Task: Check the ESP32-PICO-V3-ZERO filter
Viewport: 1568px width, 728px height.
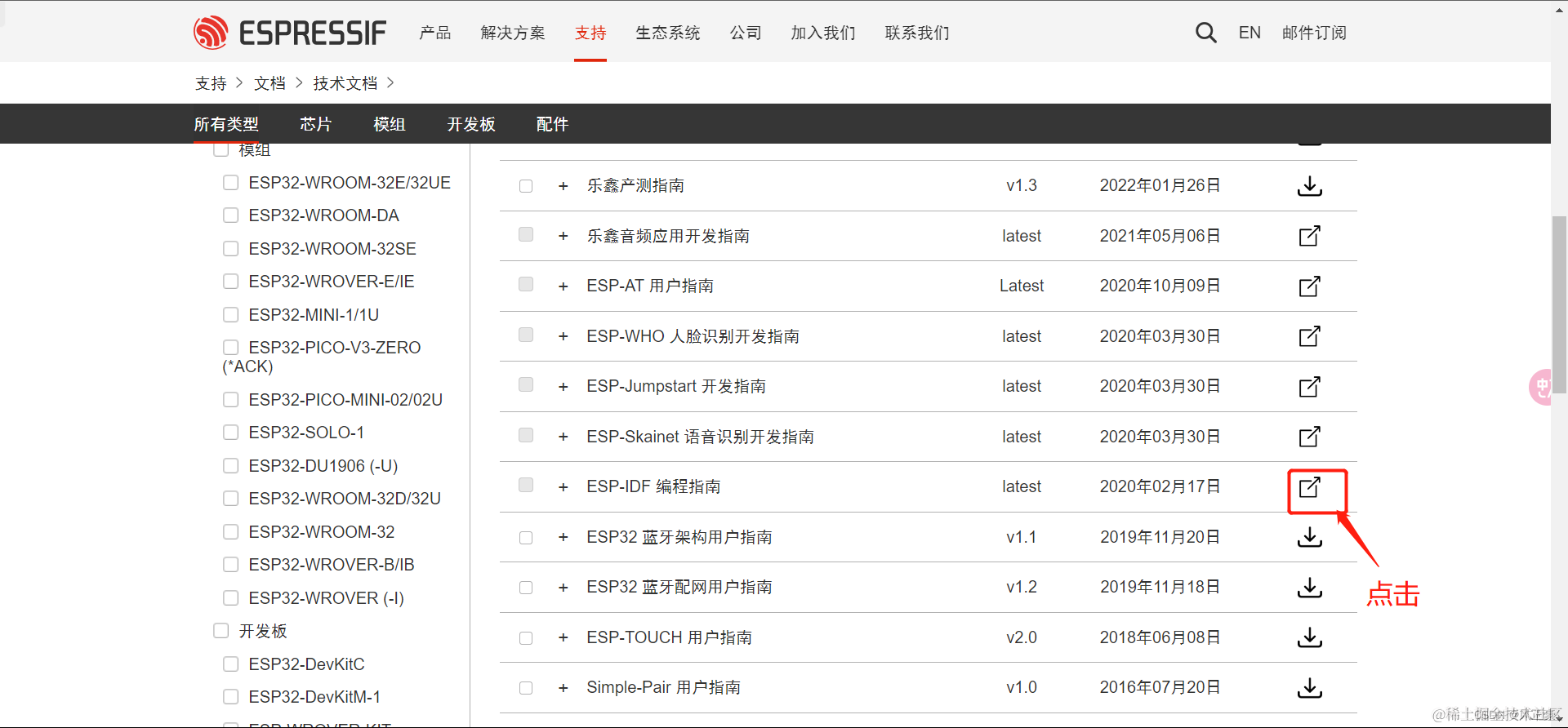Action: pos(231,348)
